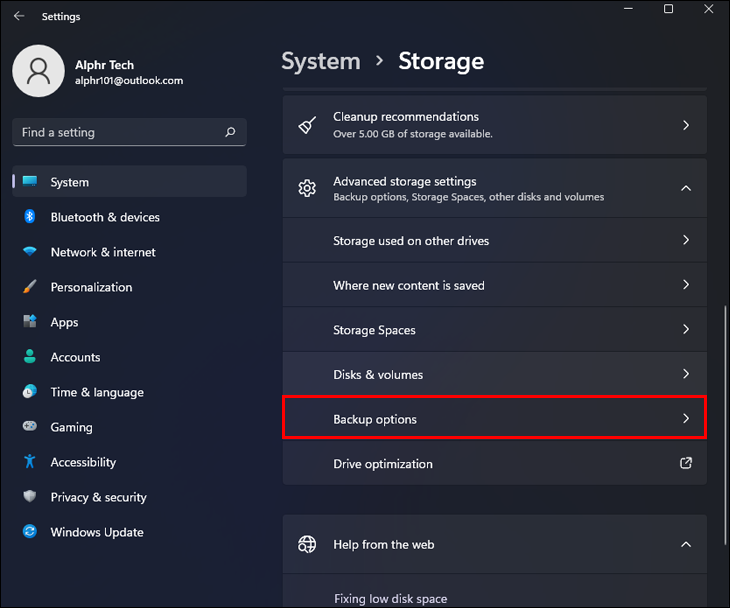Screen dimensions: 730x608
Task: Select System in the sidebar
Action: click(x=70, y=182)
